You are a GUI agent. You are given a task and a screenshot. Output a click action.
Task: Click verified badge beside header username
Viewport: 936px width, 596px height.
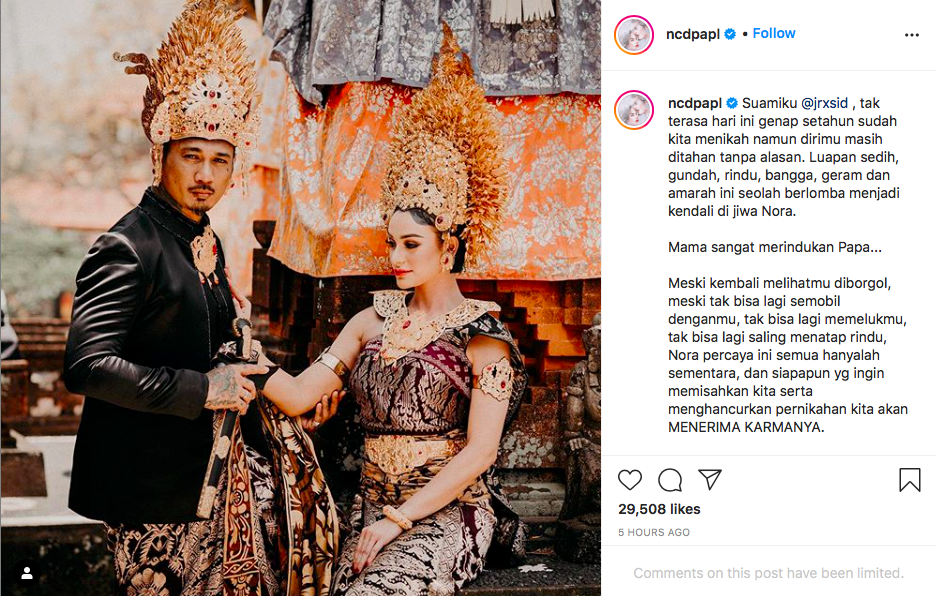point(729,34)
